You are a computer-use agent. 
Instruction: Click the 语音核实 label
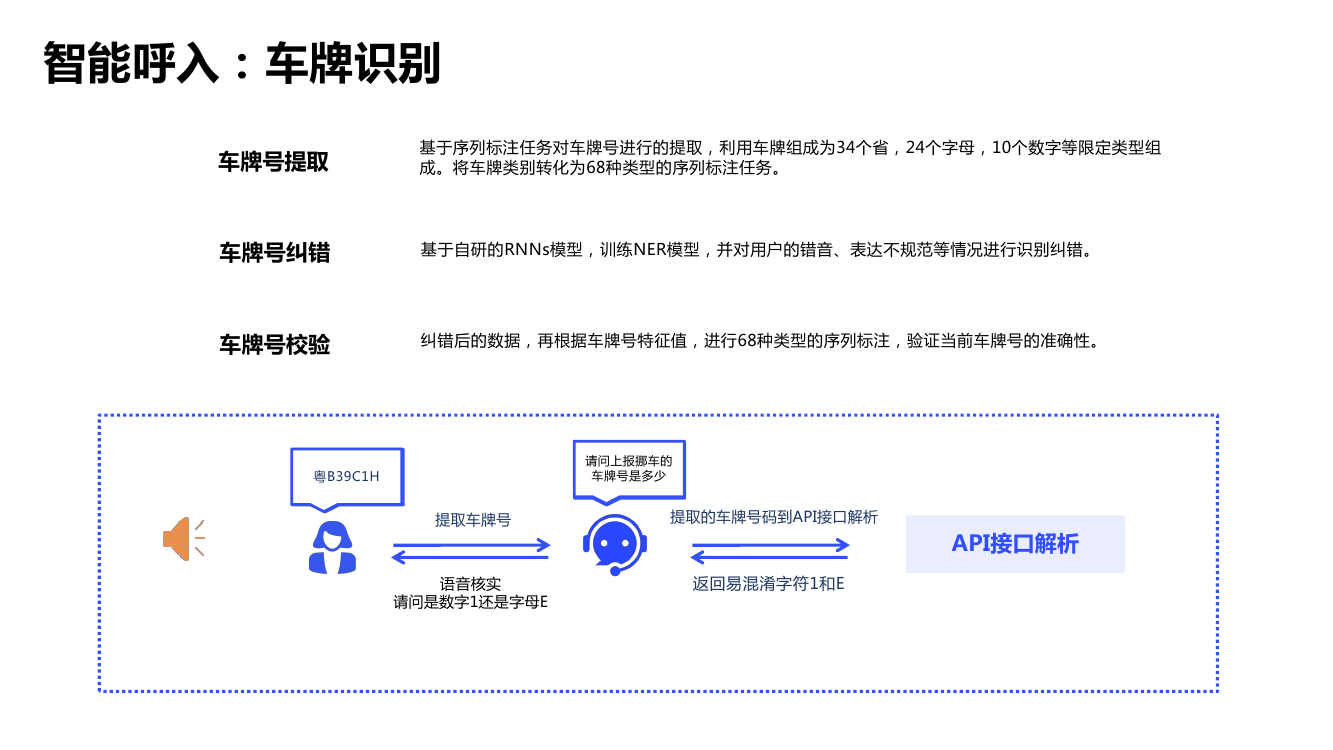471,584
